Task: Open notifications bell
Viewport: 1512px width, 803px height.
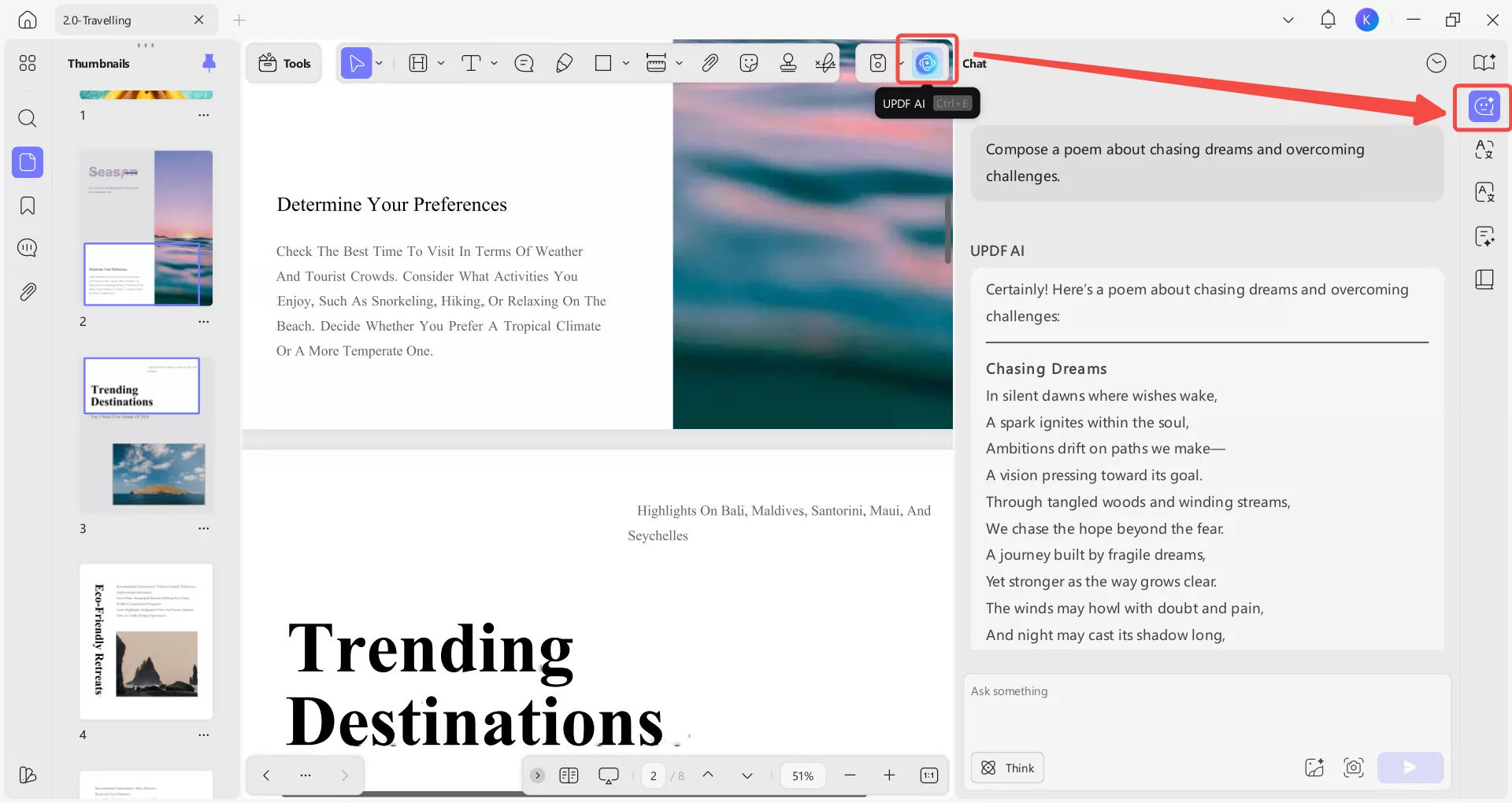Action: (1328, 20)
